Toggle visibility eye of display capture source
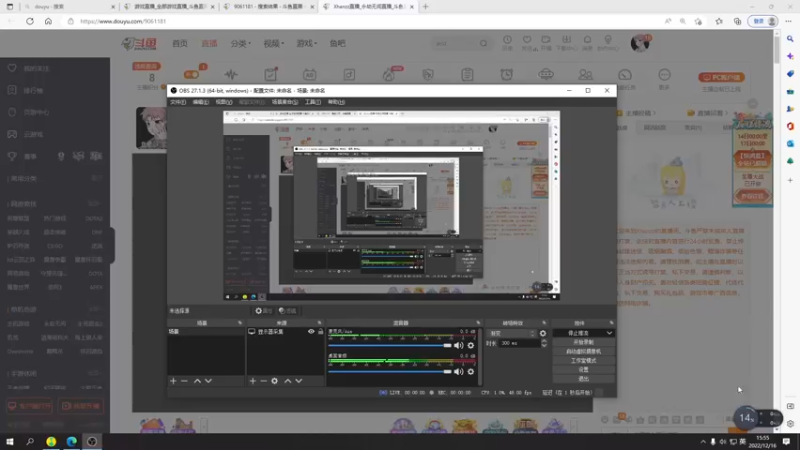The height and width of the screenshot is (450, 800). (x=311, y=332)
